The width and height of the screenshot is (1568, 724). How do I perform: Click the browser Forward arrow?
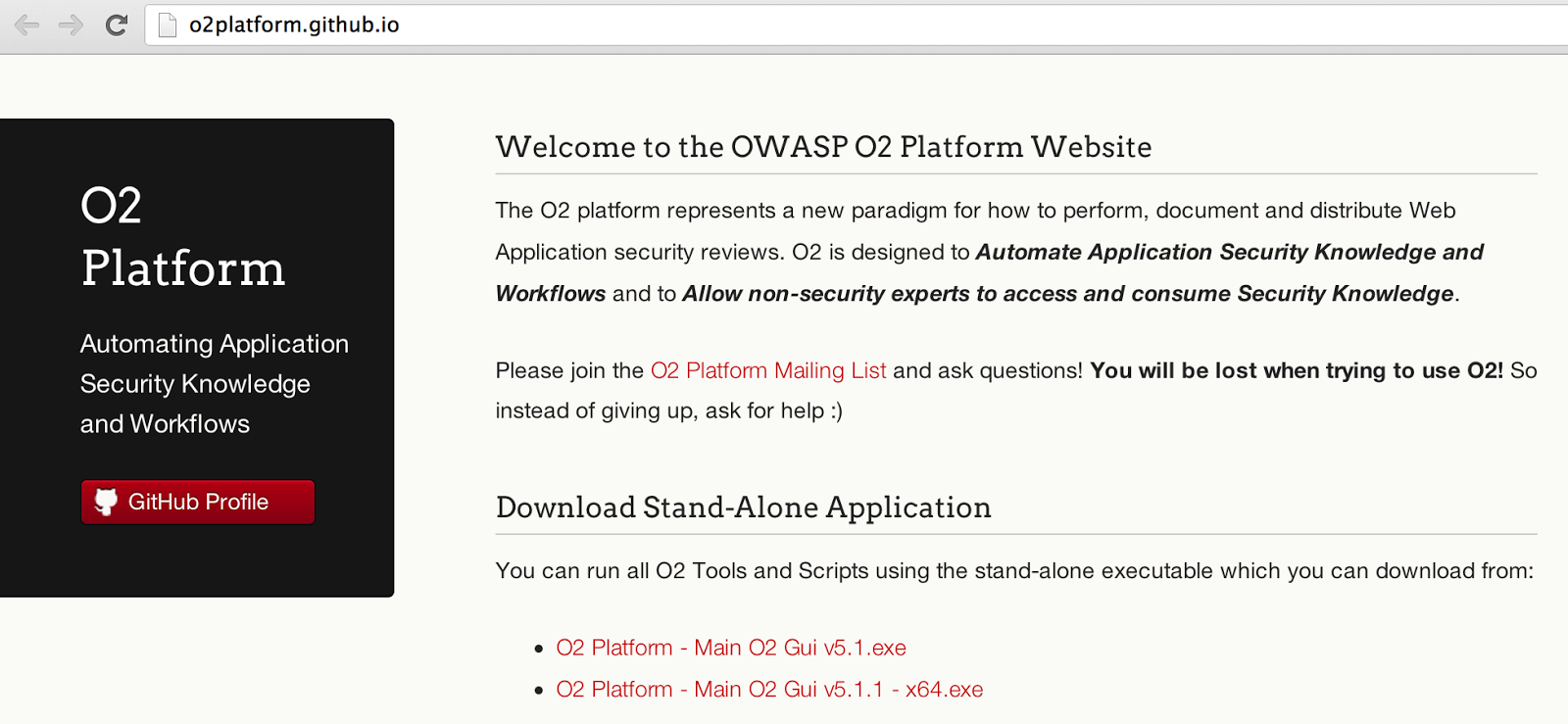tap(72, 24)
